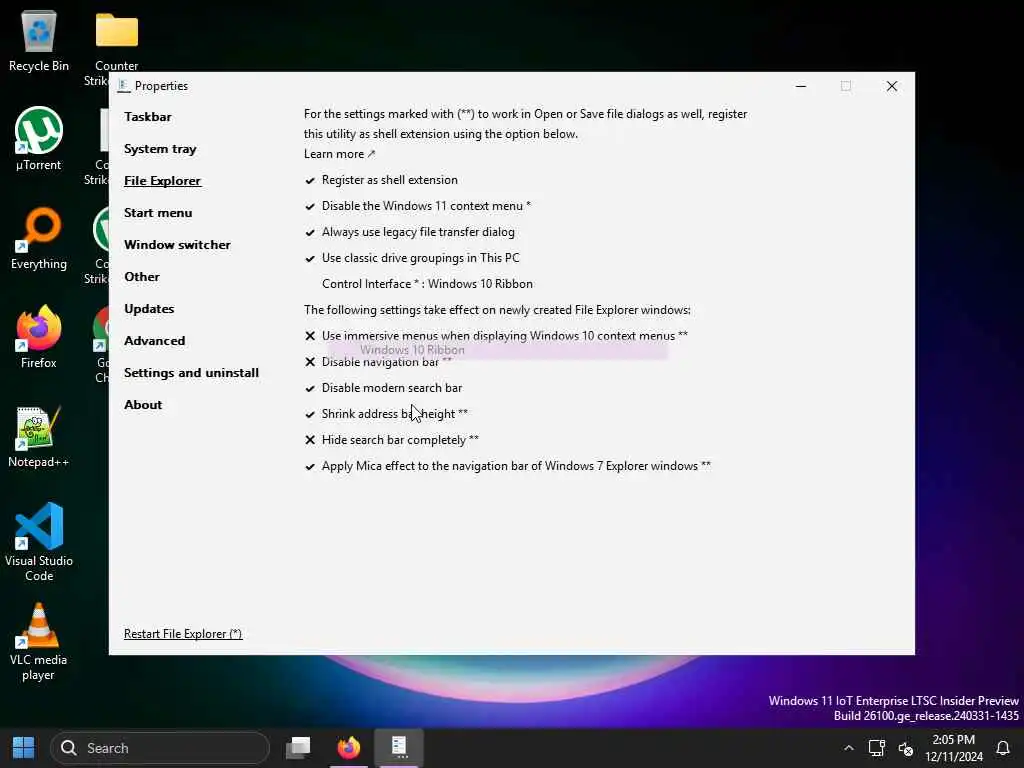Toggle Disable modern search bar
The image size is (1024, 768).
tap(383, 388)
